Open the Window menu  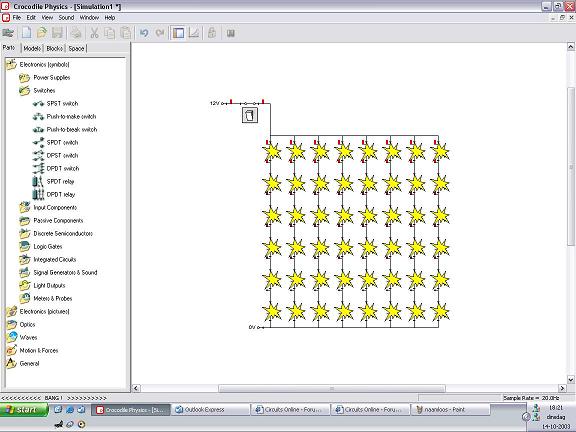click(x=89, y=18)
